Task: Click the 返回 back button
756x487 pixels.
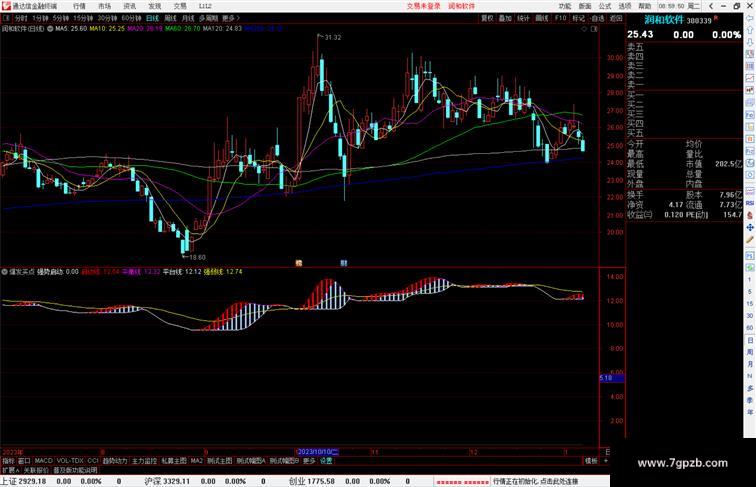Action: (x=616, y=18)
